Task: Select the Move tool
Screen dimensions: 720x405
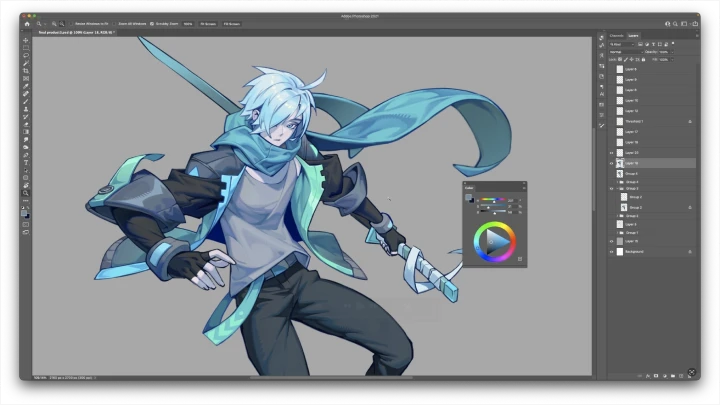Action: [x=26, y=41]
